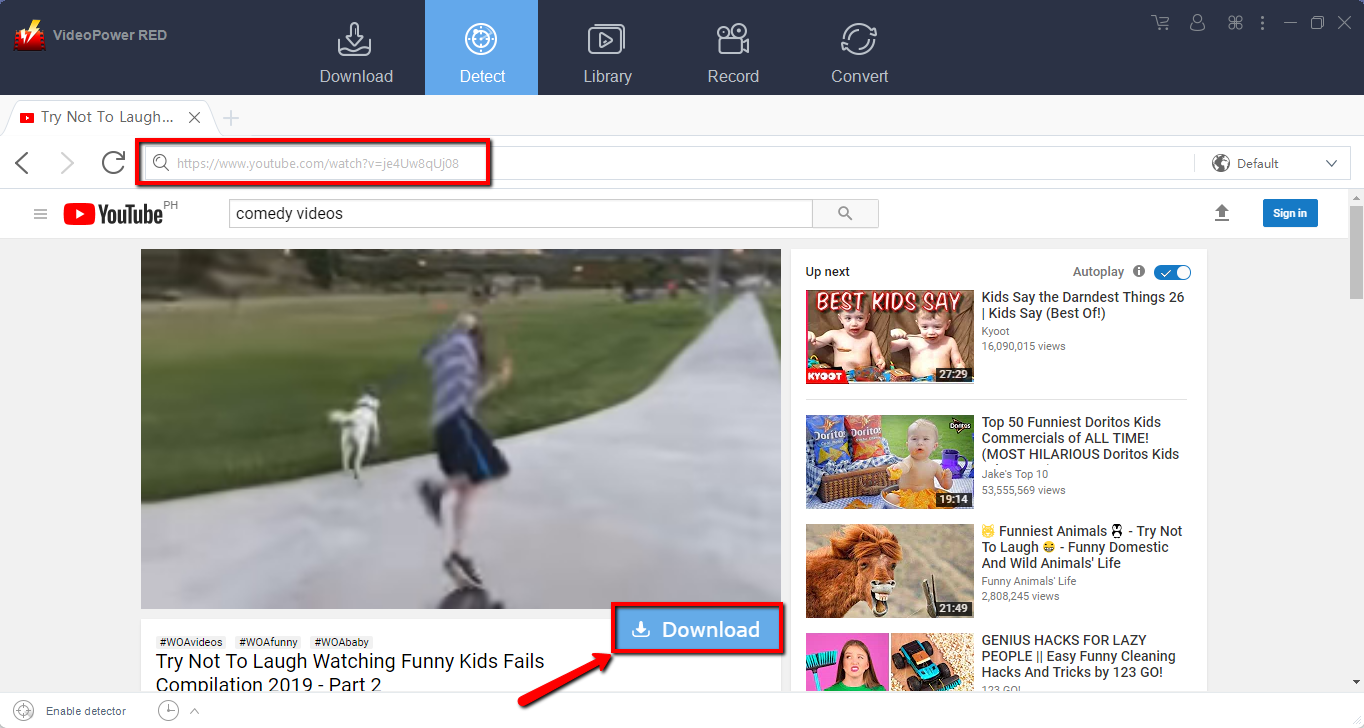Expand the Default region dropdown

pyautogui.click(x=1274, y=163)
